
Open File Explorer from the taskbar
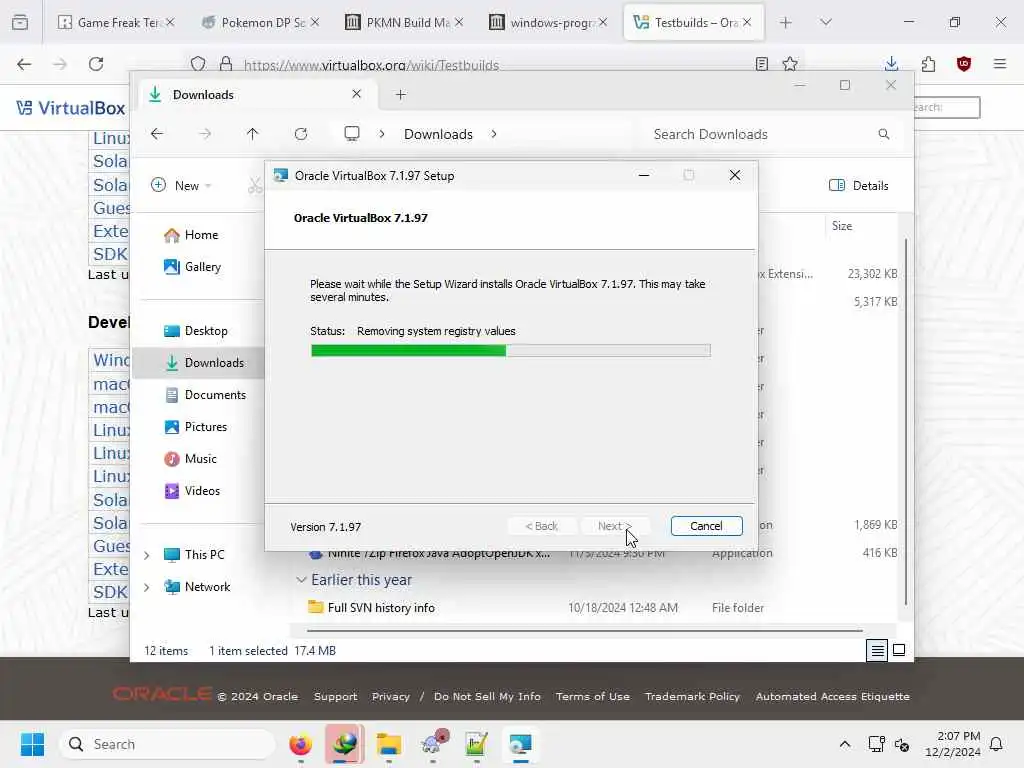[389, 744]
